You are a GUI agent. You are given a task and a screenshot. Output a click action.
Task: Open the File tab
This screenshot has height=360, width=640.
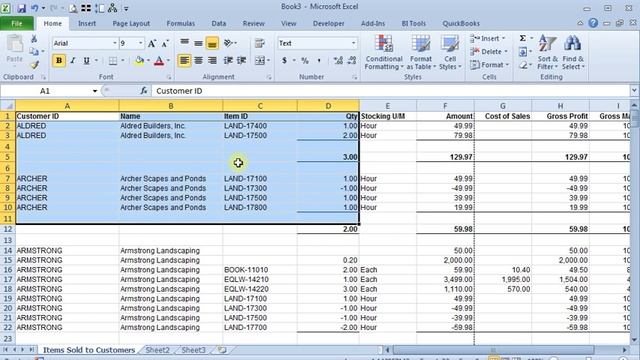[17, 24]
